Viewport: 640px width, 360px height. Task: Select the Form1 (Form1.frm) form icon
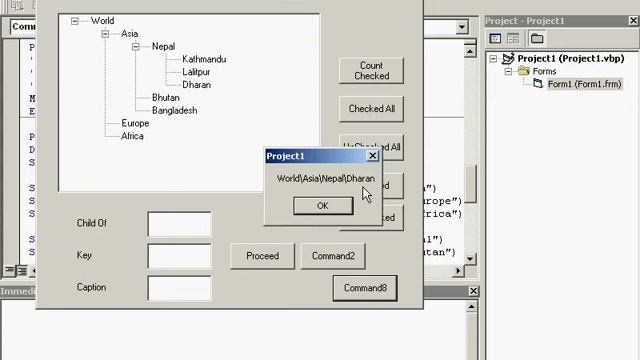tap(538, 84)
